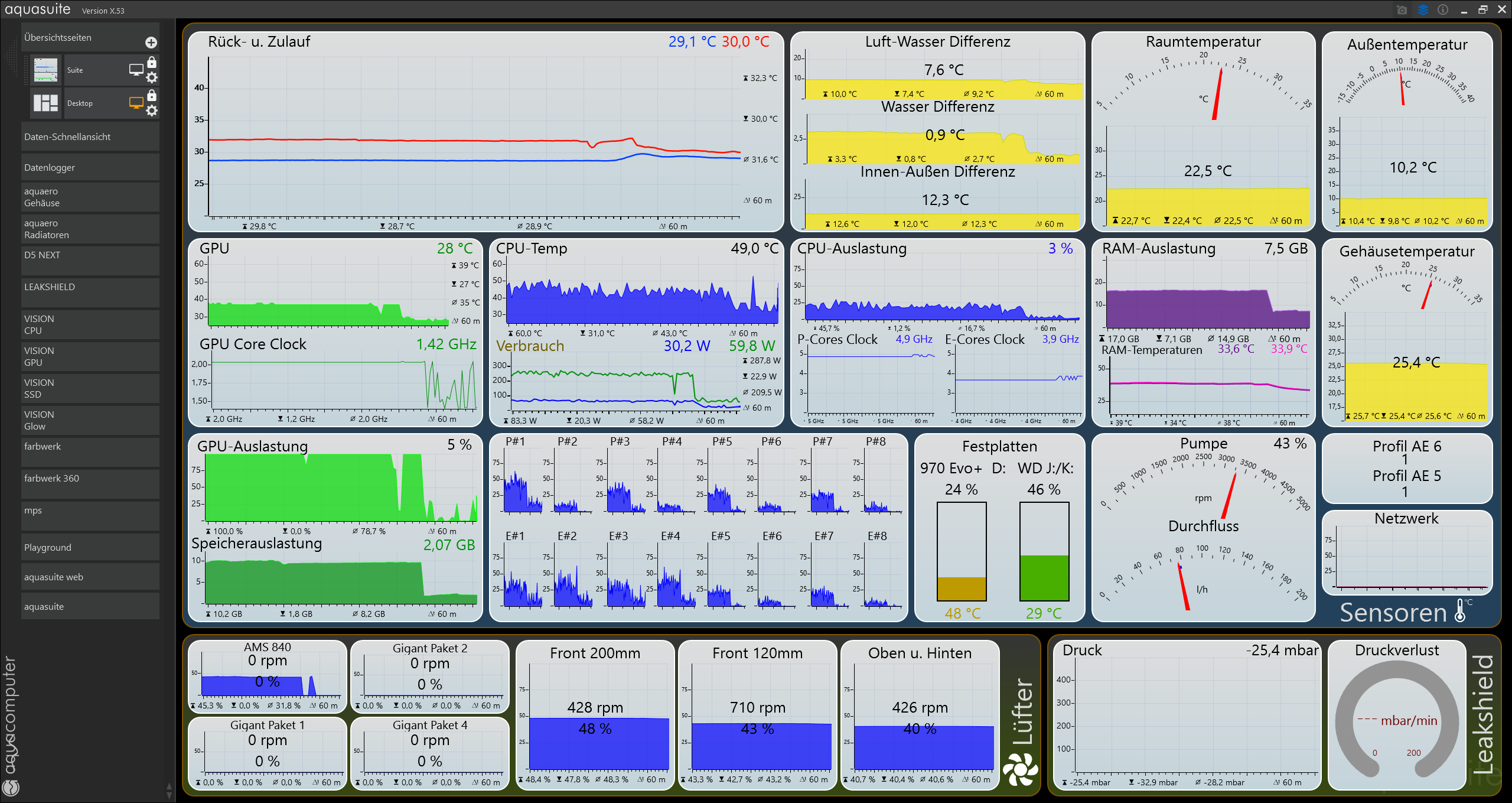Toggle the orange desktop mode monitor icon
1512x803 pixels.
point(136,103)
